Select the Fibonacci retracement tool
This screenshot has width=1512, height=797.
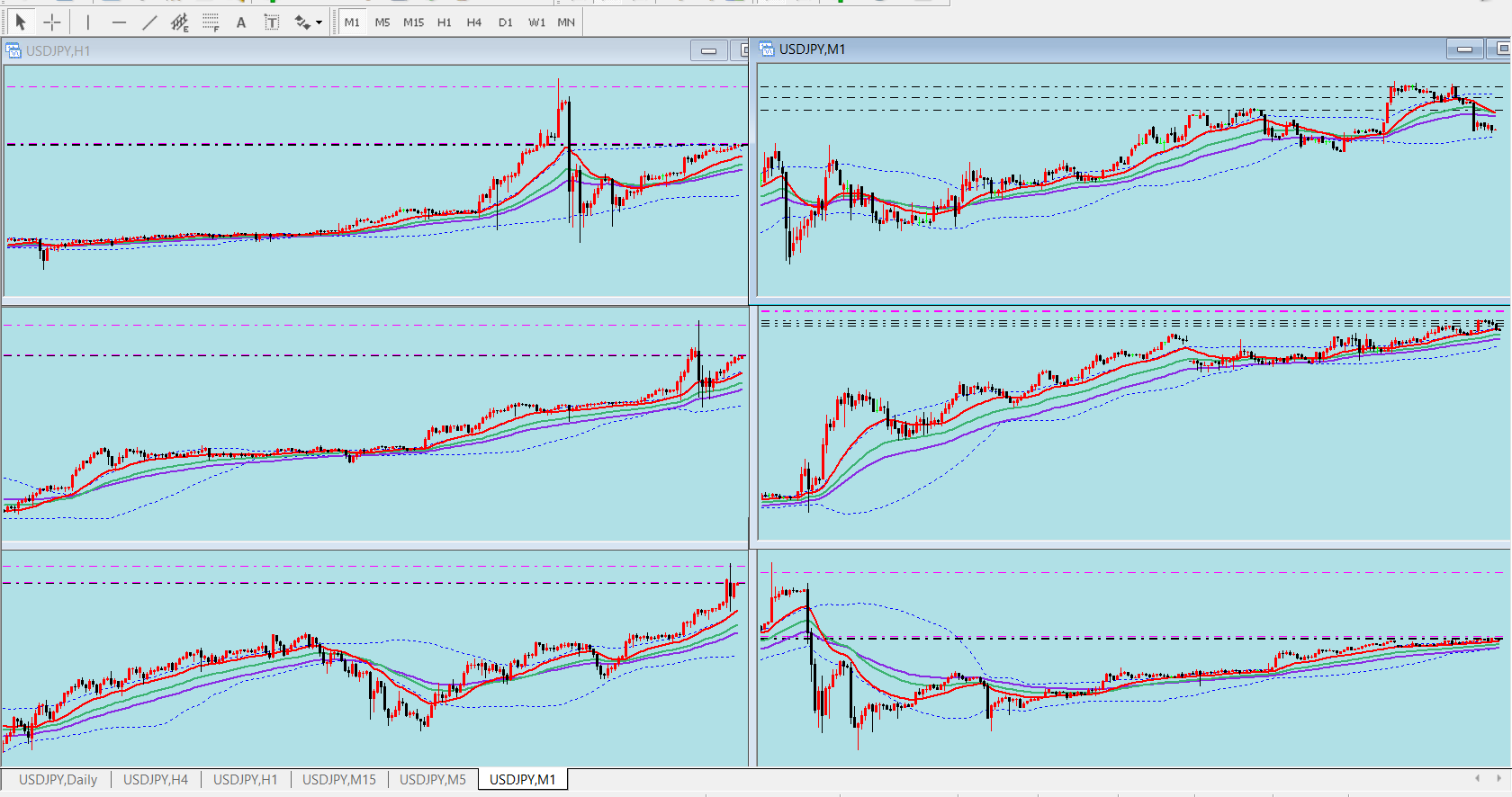[211, 22]
